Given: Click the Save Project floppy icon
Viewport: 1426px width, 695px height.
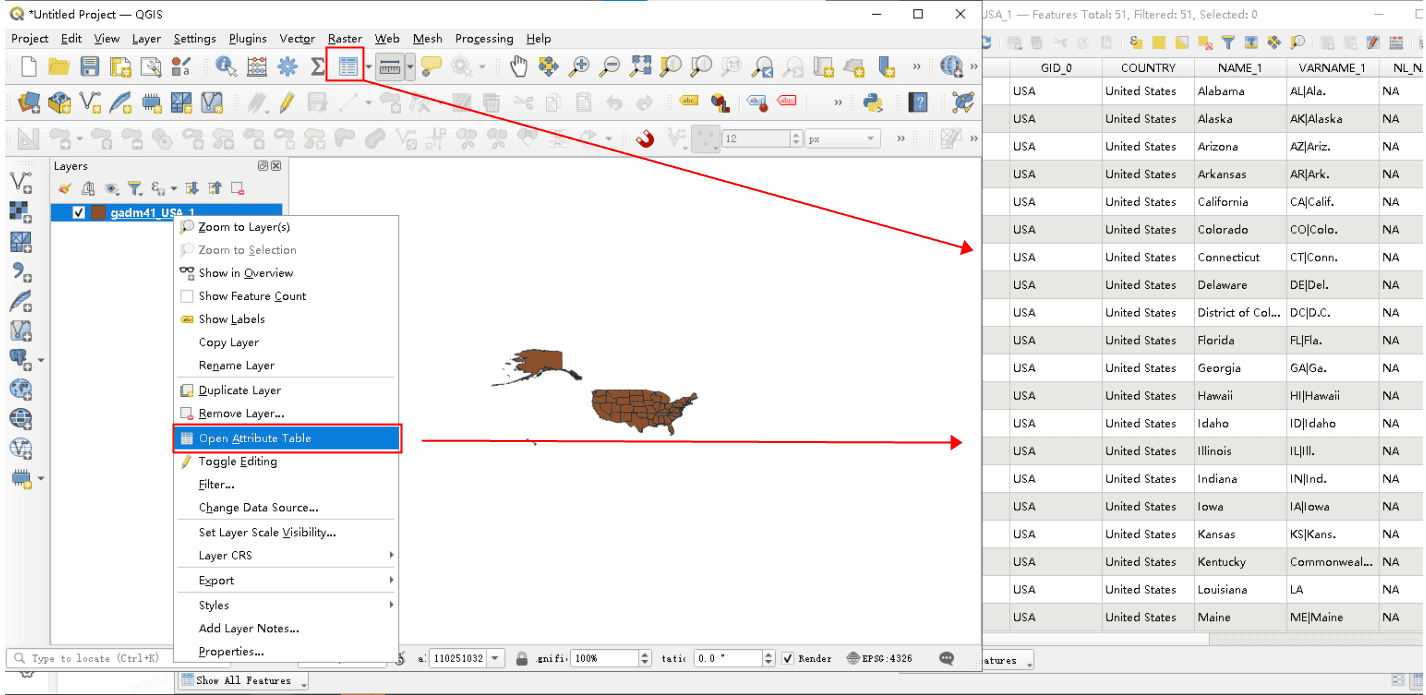Looking at the screenshot, I should click(90, 67).
